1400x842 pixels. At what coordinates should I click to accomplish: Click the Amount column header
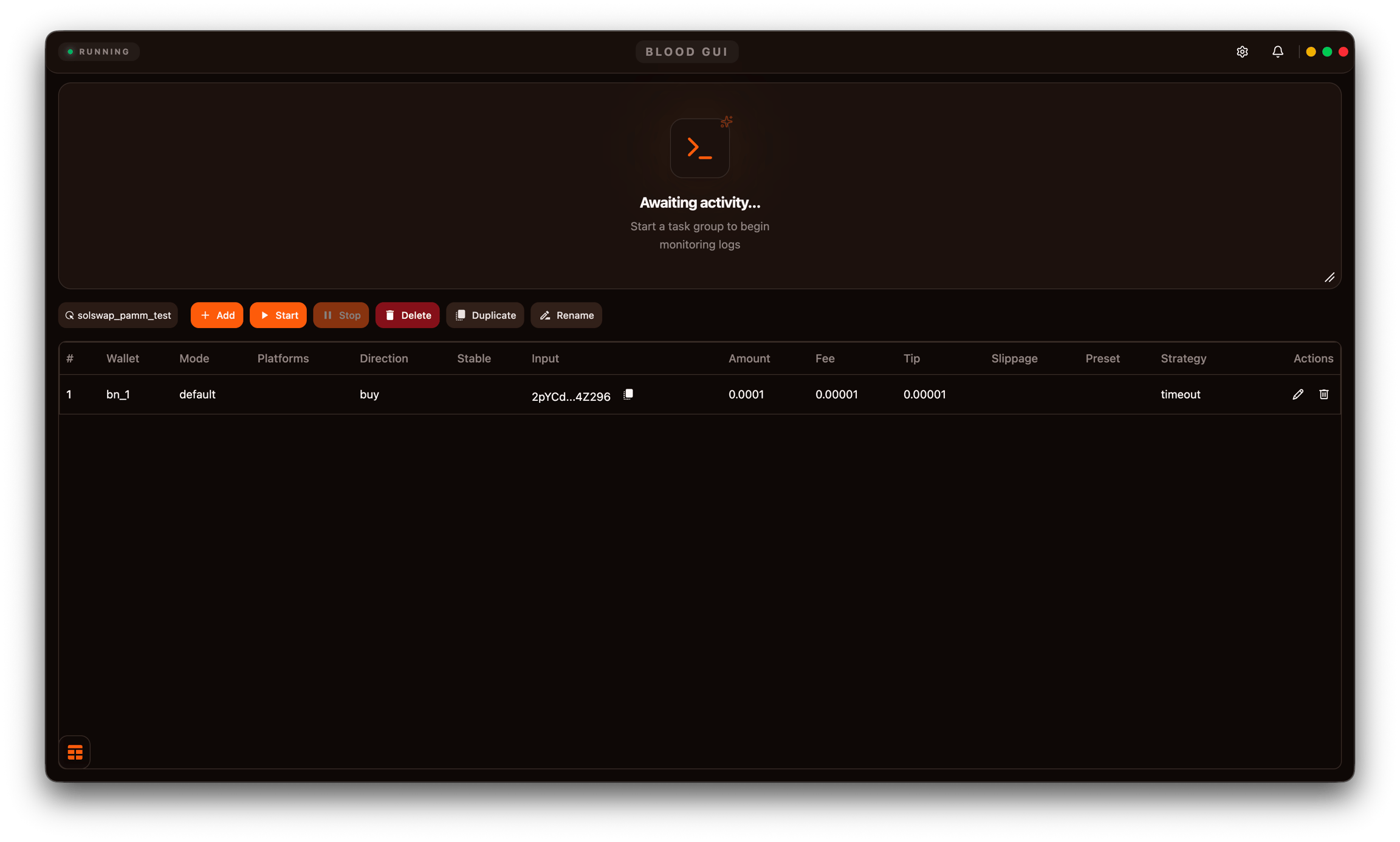point(749,358)
